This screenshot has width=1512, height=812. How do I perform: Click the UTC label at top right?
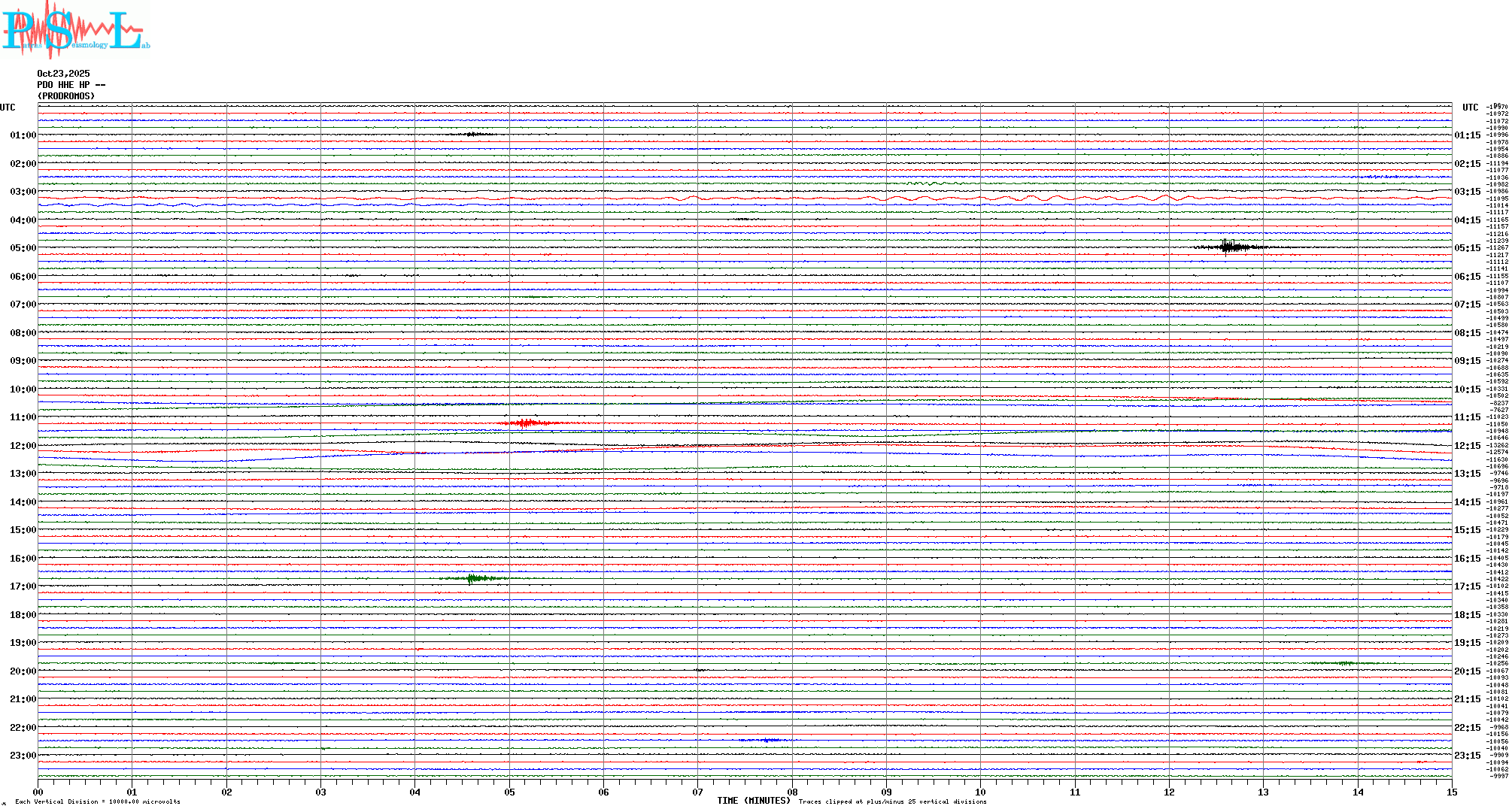(1470, 108)
